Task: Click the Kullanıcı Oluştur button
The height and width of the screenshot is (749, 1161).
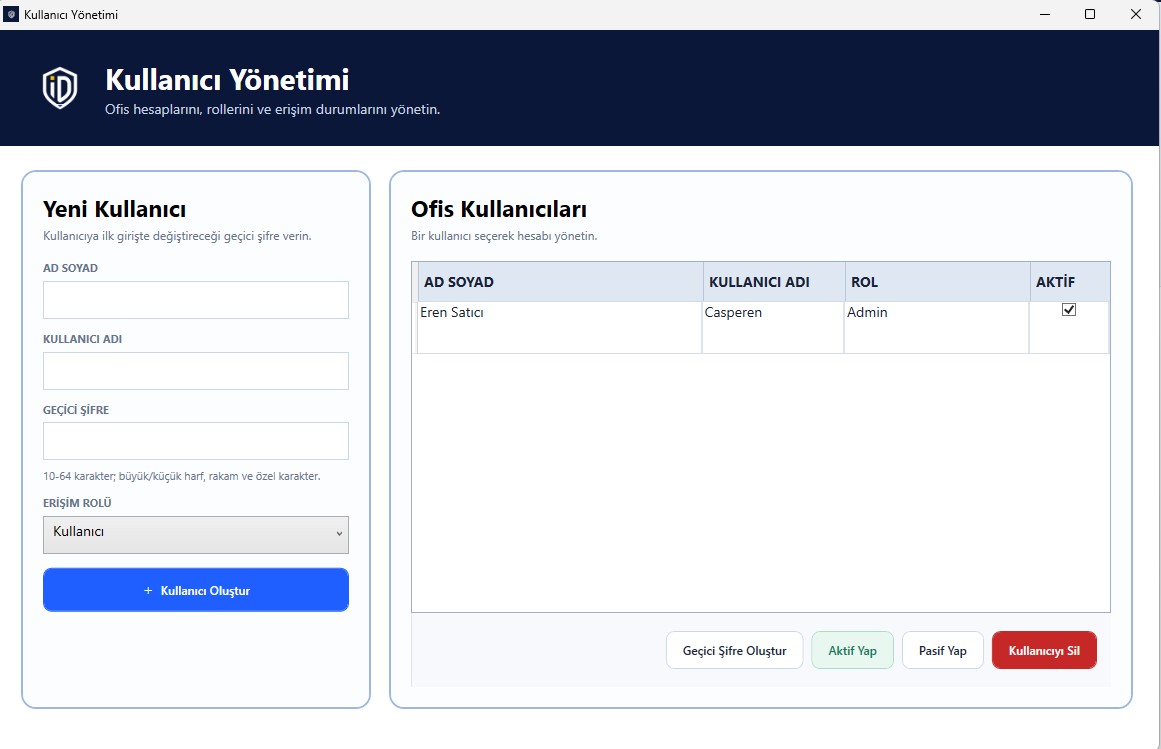Action: click(x=195, y=590)
